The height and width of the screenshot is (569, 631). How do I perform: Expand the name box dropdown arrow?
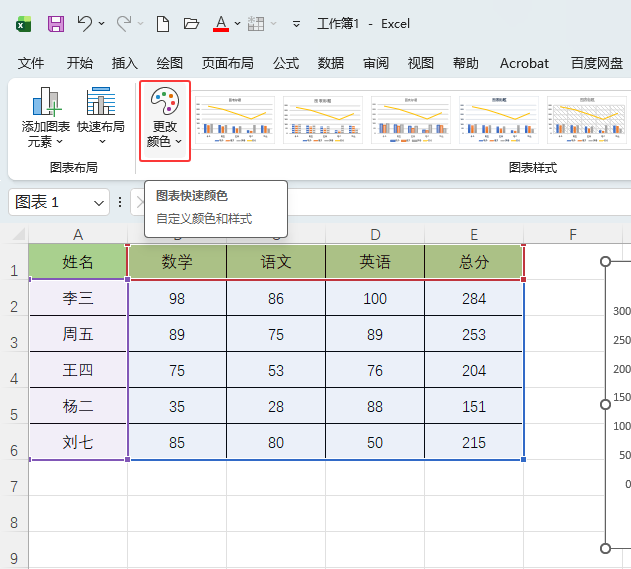pyautogui.click(x=99, y=203)
